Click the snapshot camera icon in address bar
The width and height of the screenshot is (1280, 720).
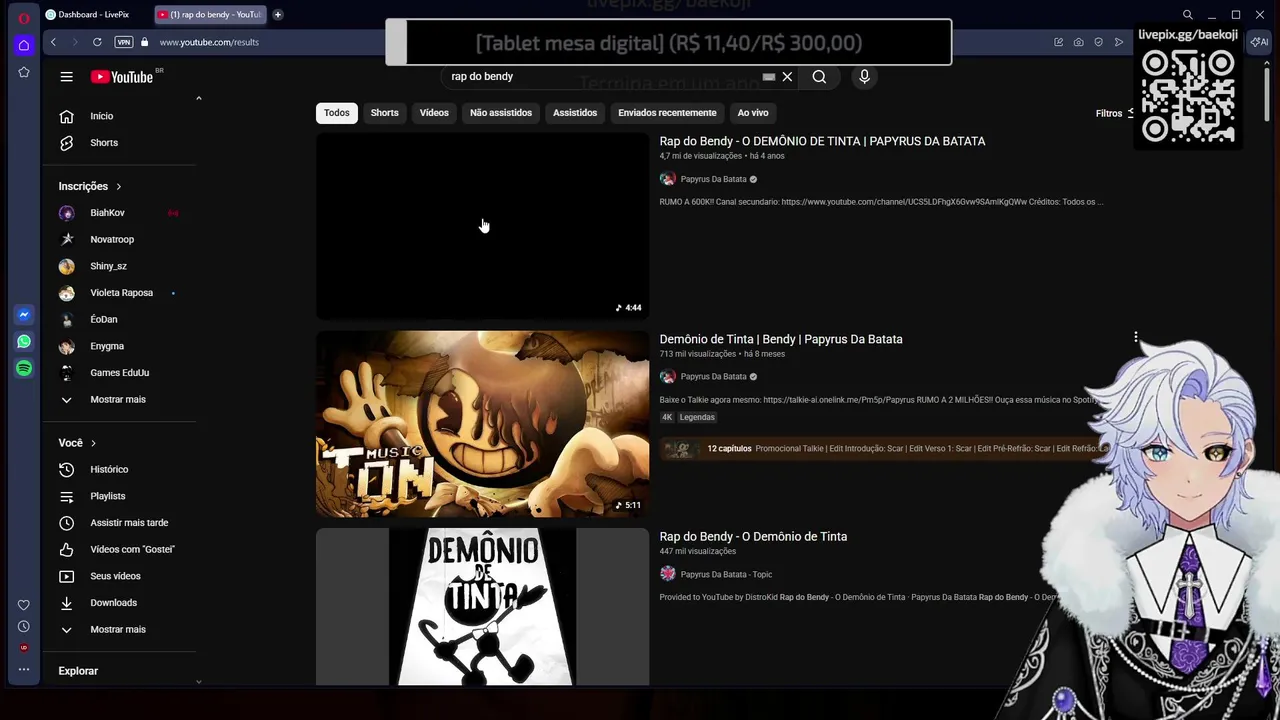pos(1078,42)
